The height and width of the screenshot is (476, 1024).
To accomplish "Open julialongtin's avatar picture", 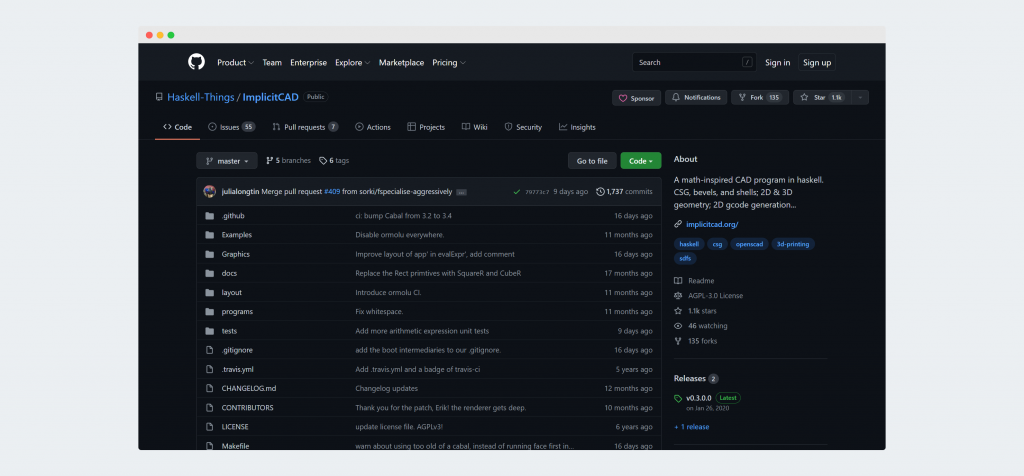I will tap(210, 191).
